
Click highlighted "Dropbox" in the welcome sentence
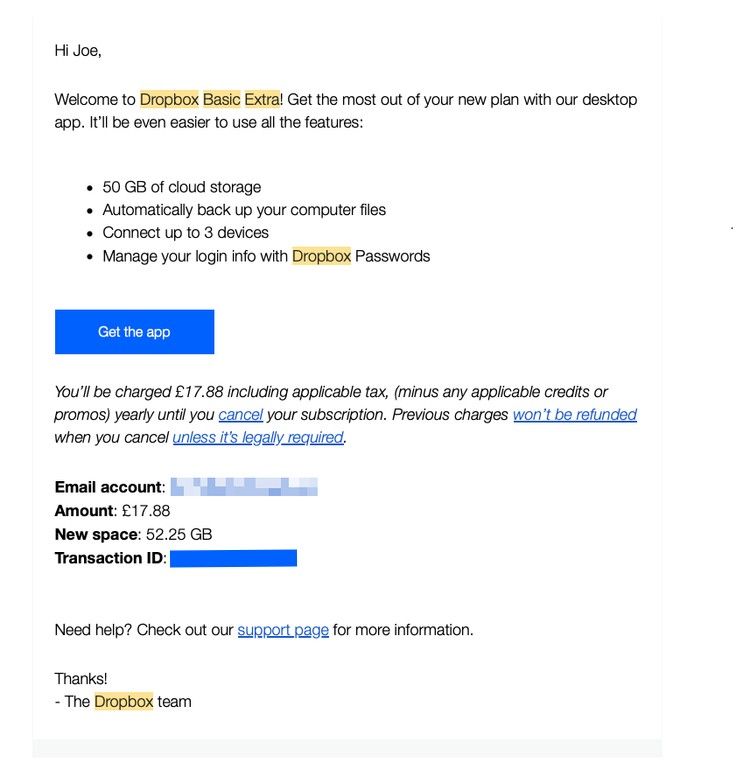click(x=169, y=100)
